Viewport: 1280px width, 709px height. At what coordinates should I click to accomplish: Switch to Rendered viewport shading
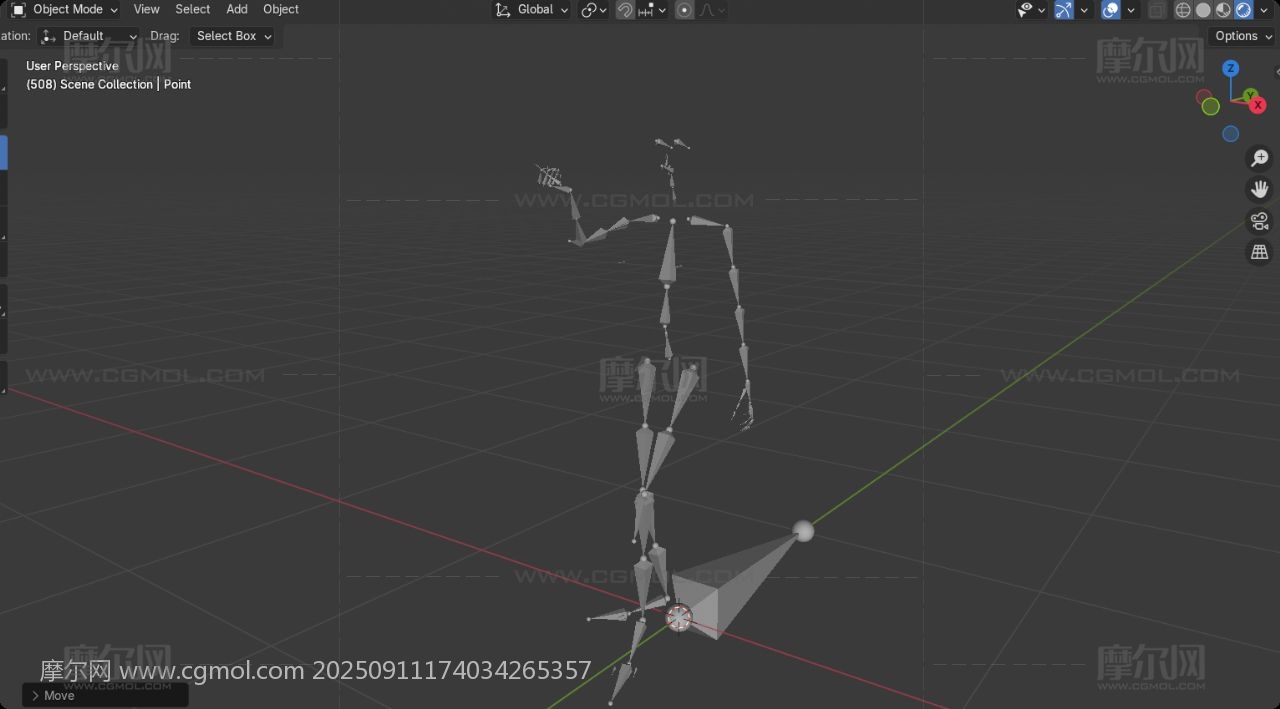coord(1243,10)
